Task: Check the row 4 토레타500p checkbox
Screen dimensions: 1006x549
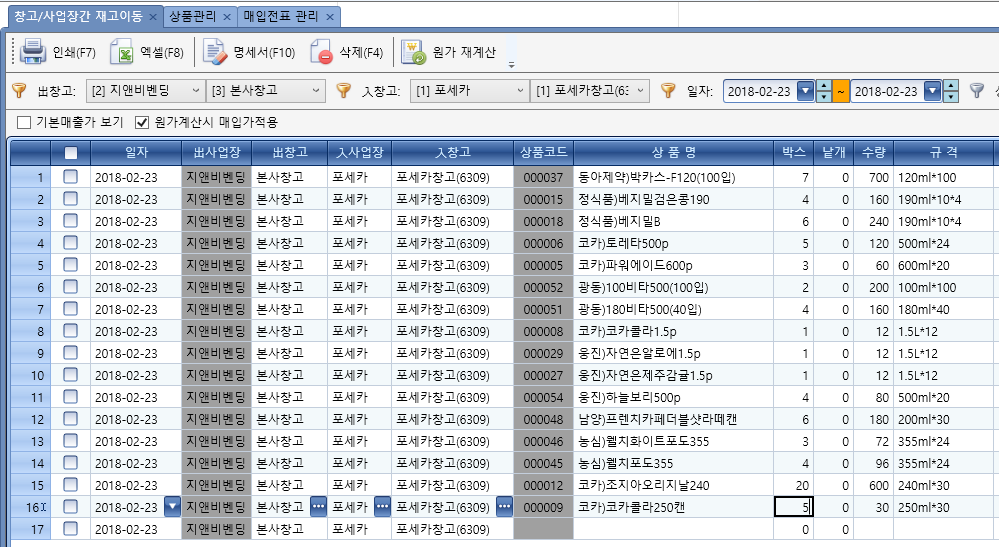Action: click(x=71, y=243)
